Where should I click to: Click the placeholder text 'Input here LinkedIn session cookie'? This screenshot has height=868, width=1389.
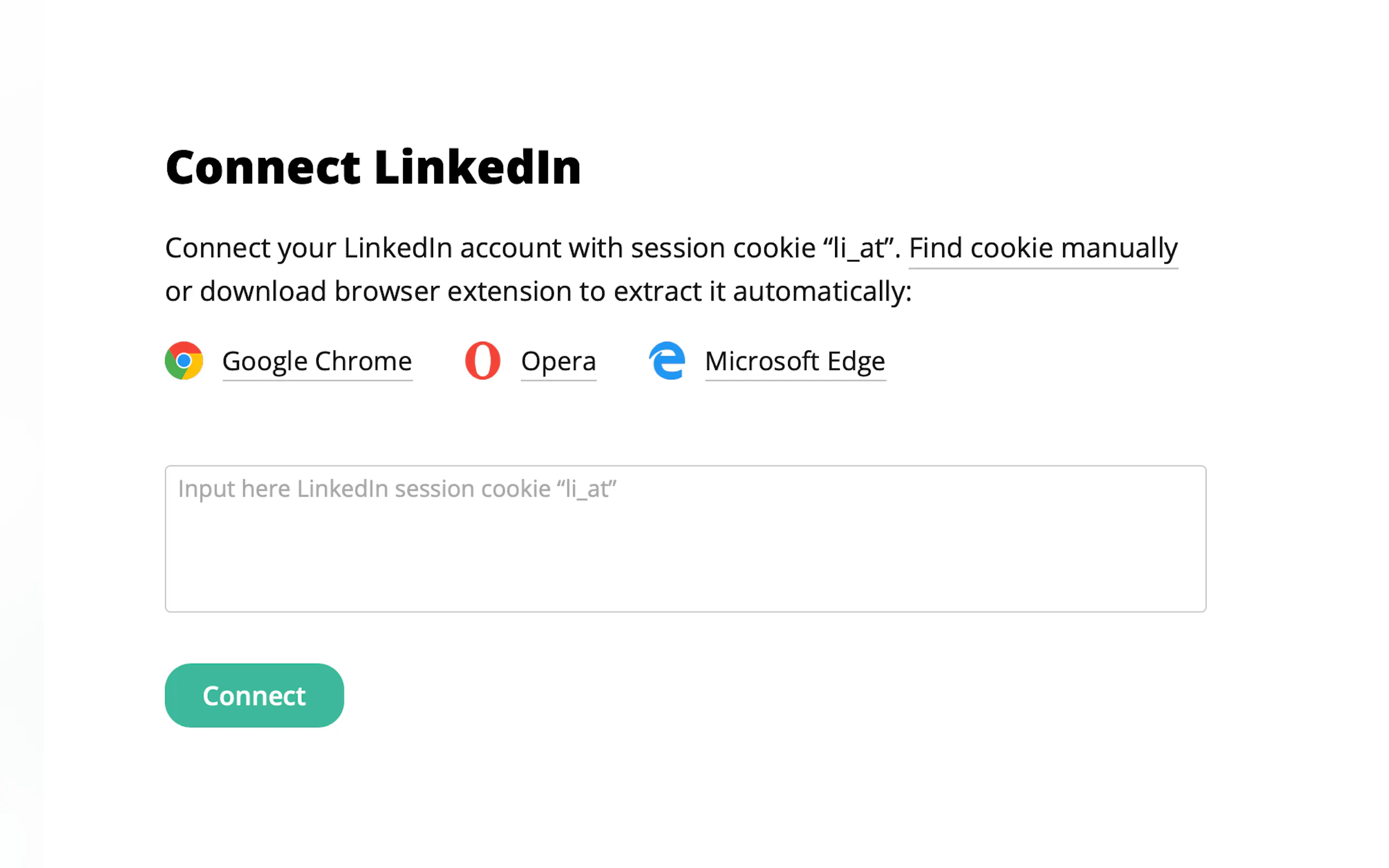[396, 489]
